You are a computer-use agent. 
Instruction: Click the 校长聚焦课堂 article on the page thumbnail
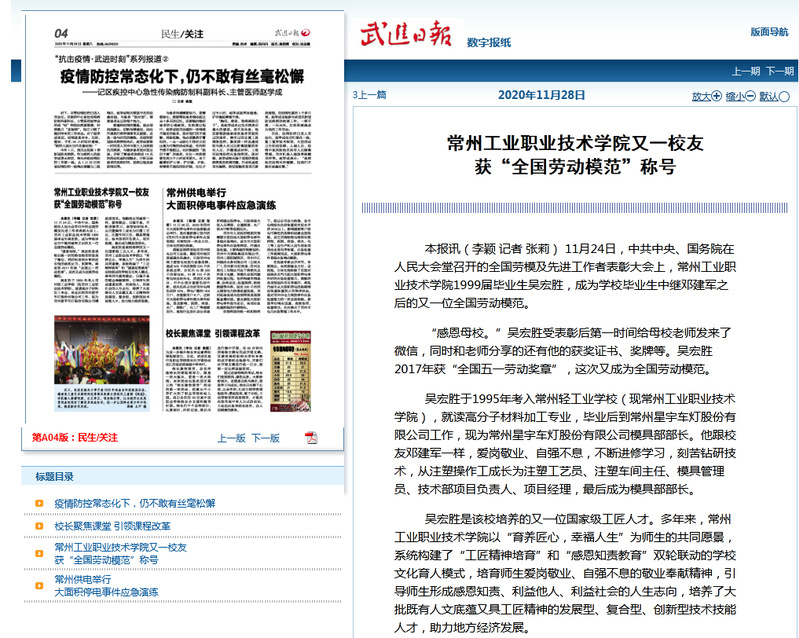216,370
